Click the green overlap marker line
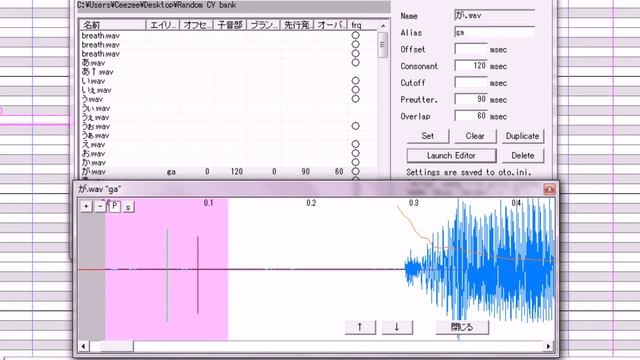This screenshot has height=360, width=640. pyautogui.click(x=167, y=275)
